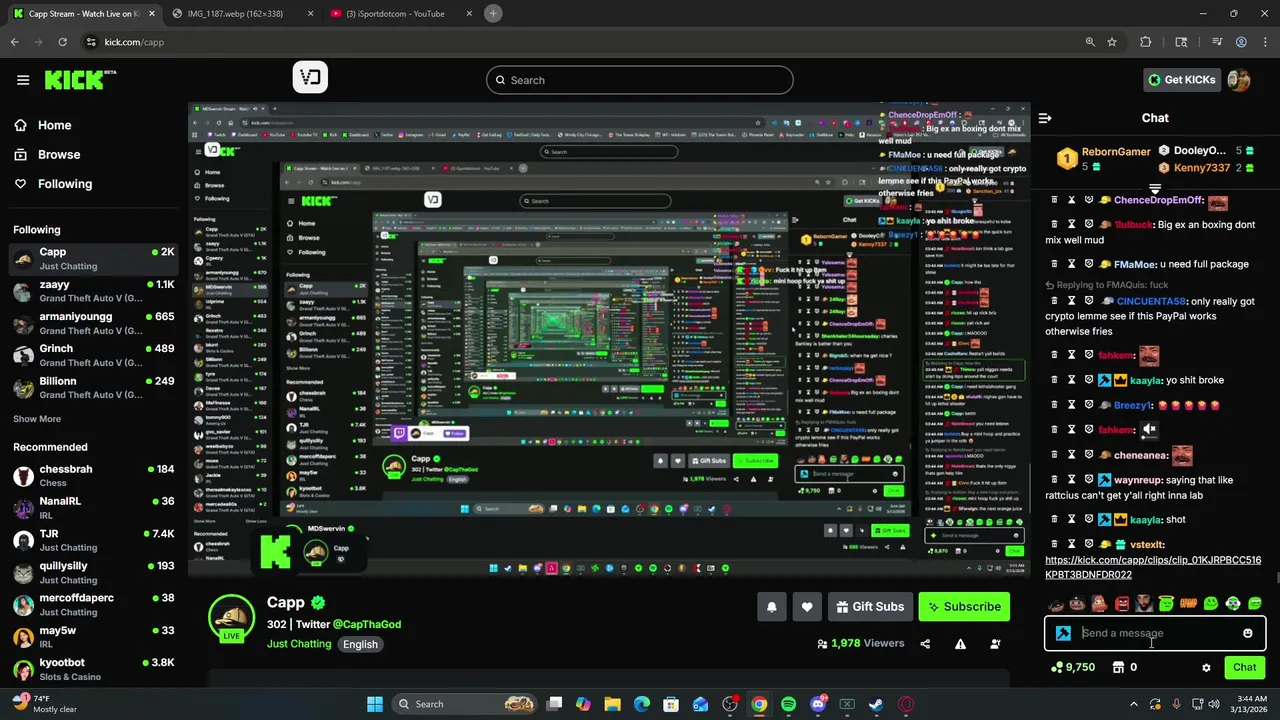Open Spotify from the taskbar
This screenshot has width=1280, height=720.
click(789, 704)
